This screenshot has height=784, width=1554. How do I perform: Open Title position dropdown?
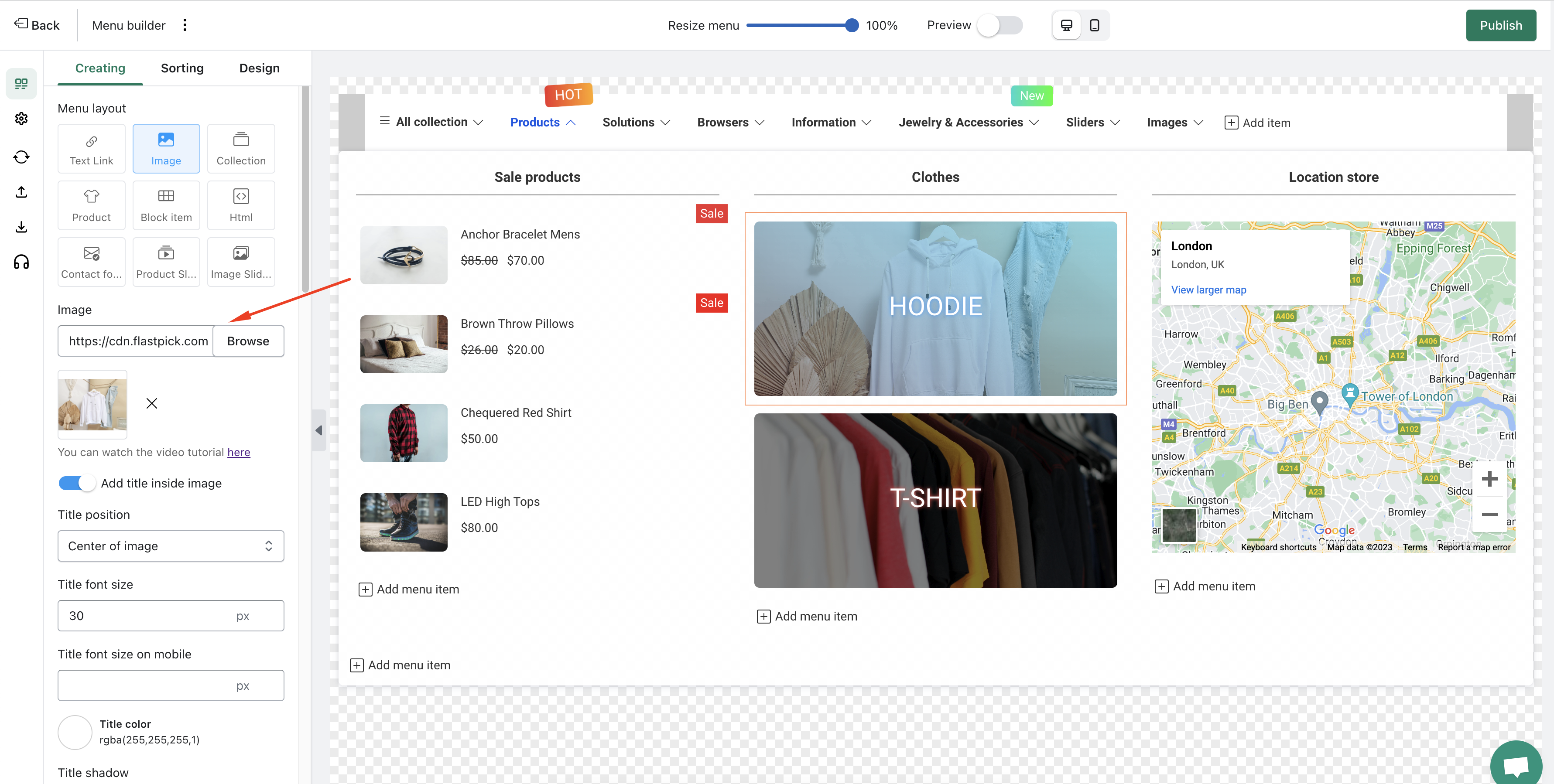click(x=171, y=546)
